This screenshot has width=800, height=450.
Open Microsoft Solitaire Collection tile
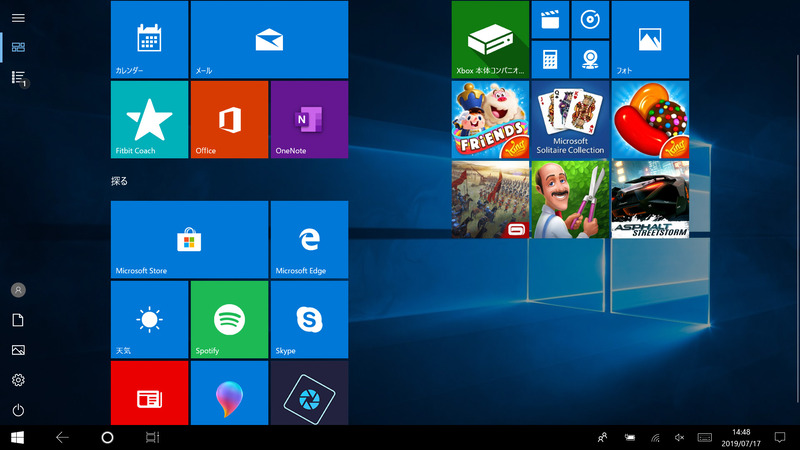570,119
